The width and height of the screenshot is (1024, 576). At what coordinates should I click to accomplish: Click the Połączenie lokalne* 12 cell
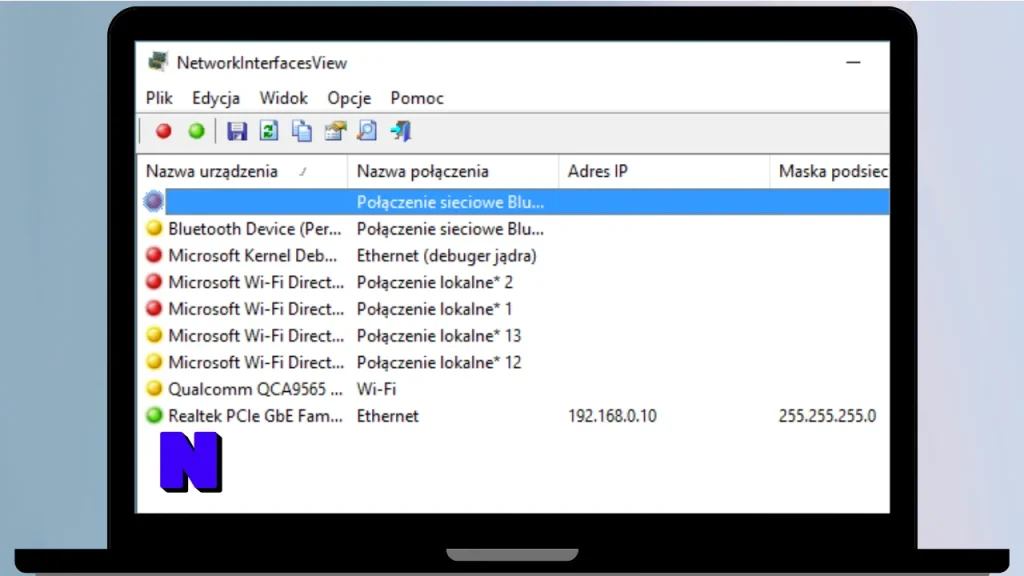pos(439,362)
